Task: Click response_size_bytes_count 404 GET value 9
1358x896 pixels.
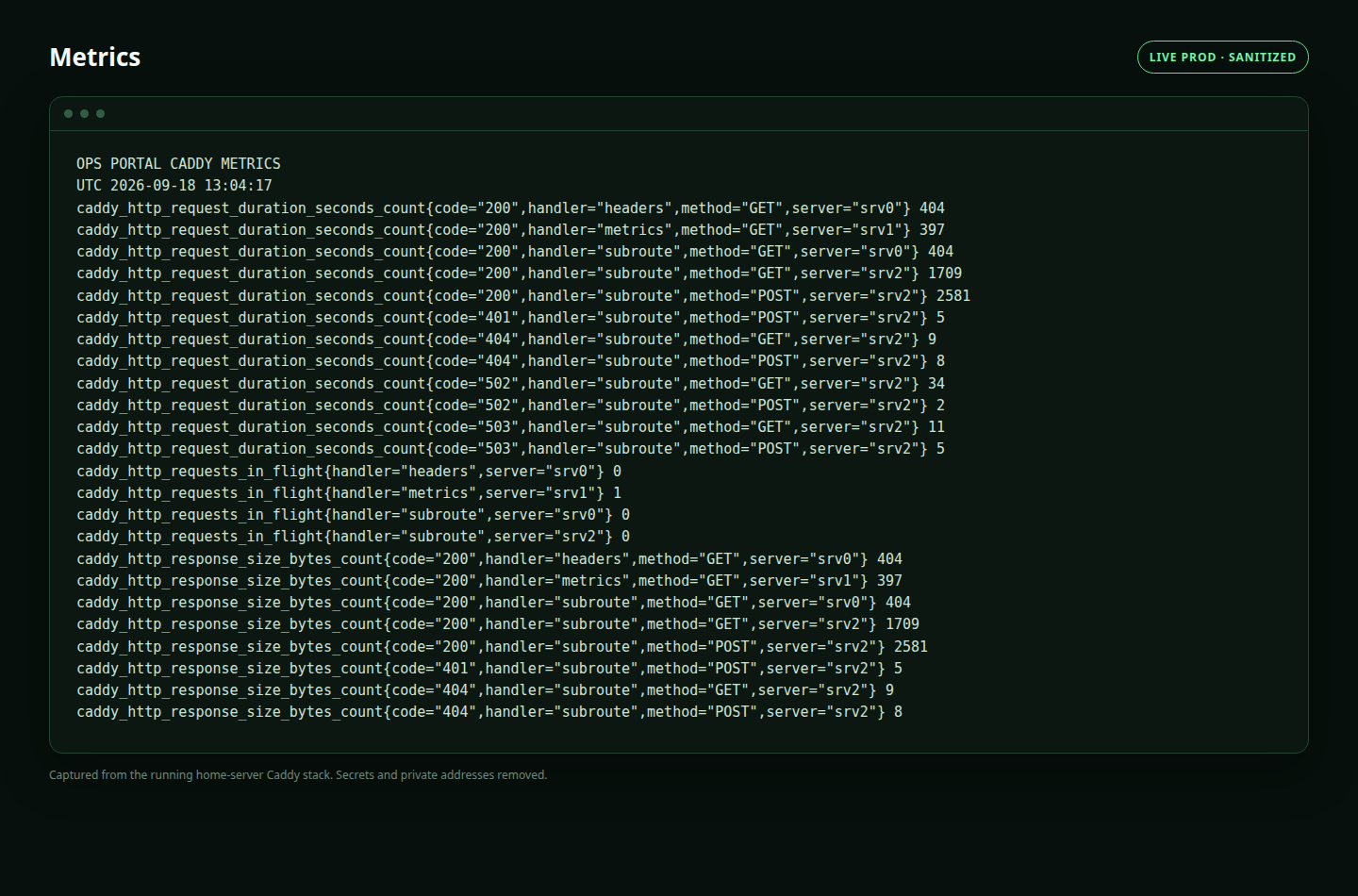Action: pos(485,690)
